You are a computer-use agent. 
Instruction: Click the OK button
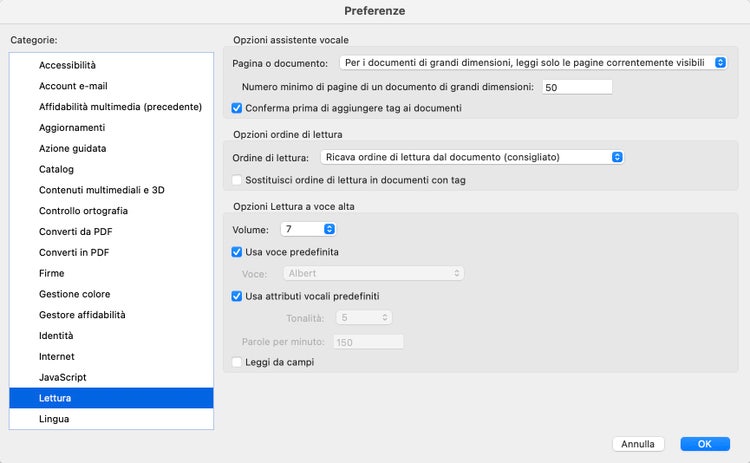click(x=704, y=444)
